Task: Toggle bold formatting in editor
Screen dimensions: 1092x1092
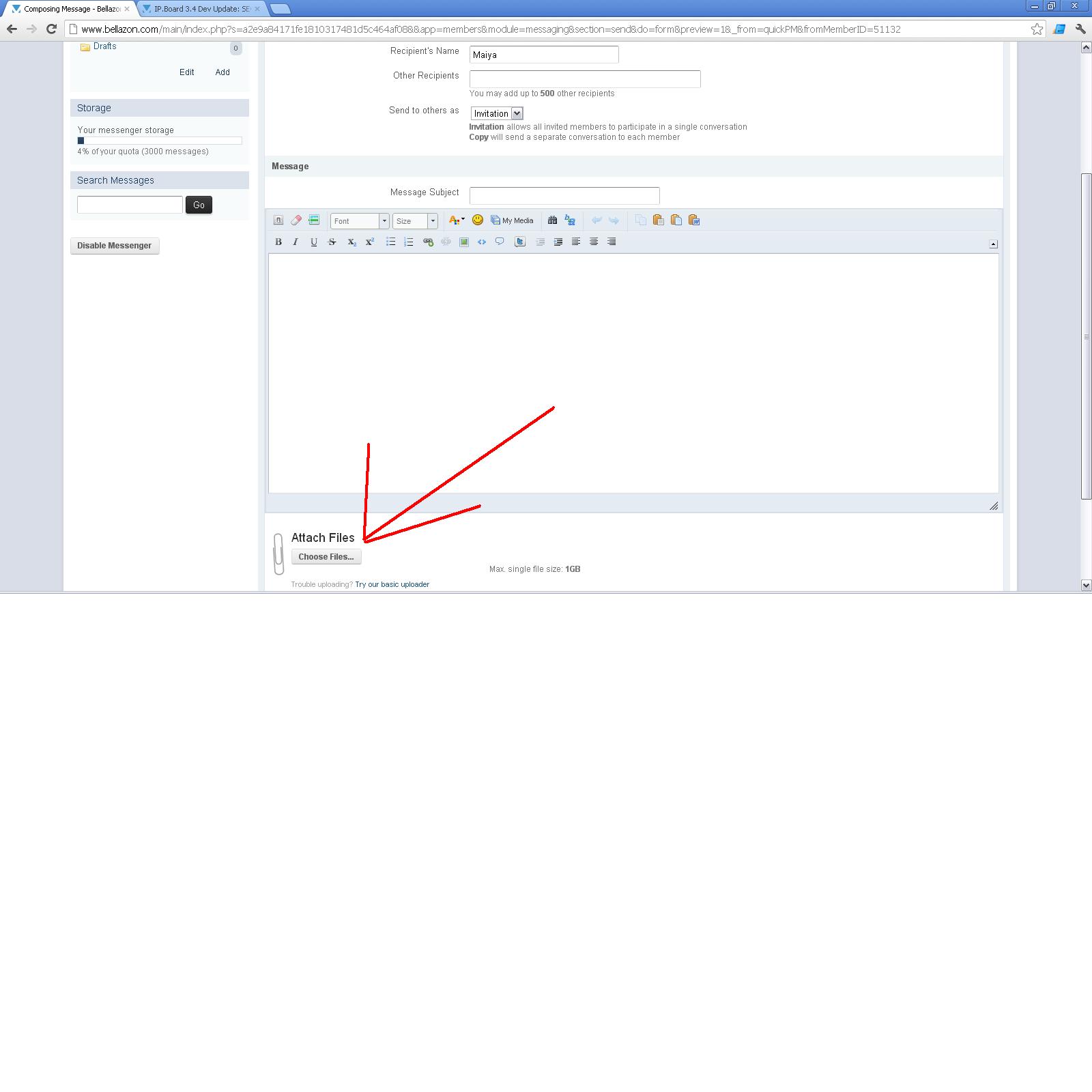Action: [x=278, y=242]
